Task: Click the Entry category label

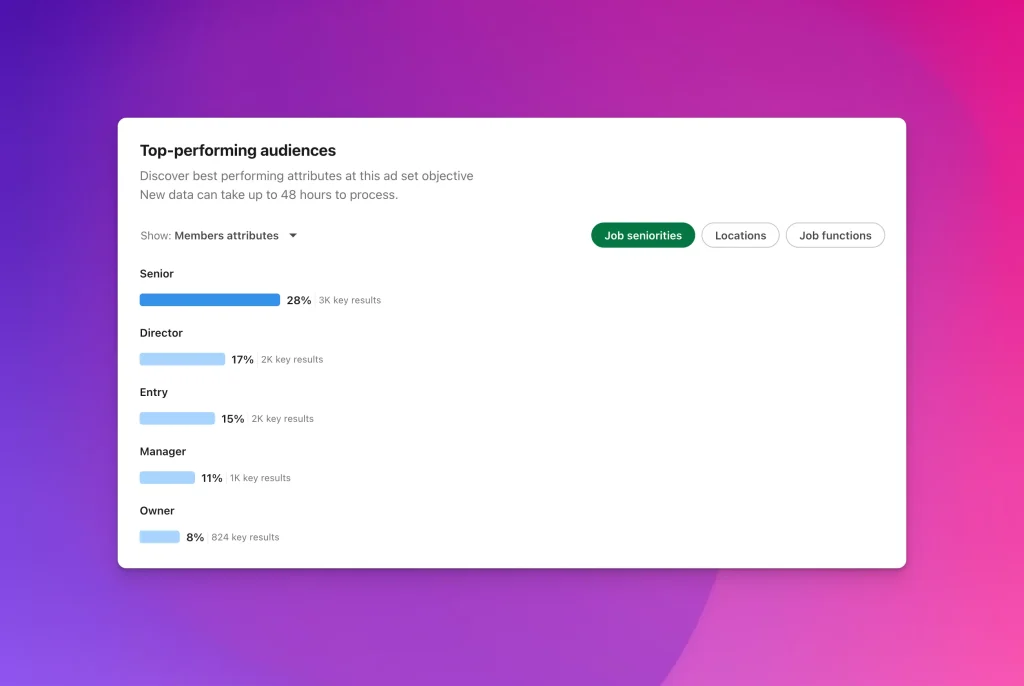Action: 153,392
